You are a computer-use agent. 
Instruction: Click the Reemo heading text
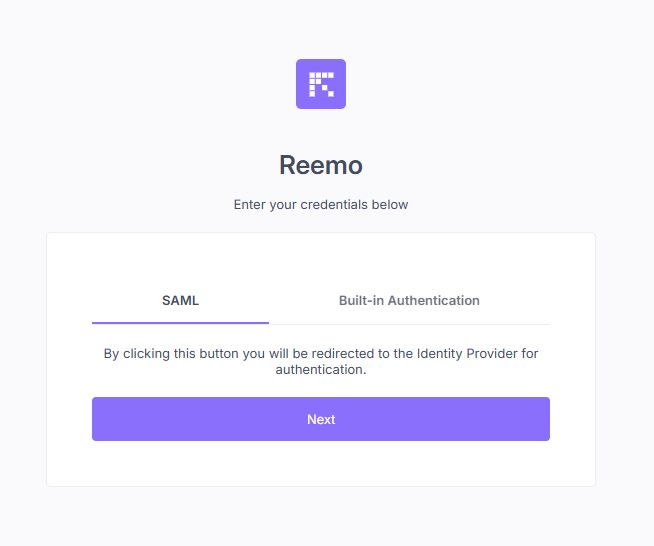[x=321, y=165]
